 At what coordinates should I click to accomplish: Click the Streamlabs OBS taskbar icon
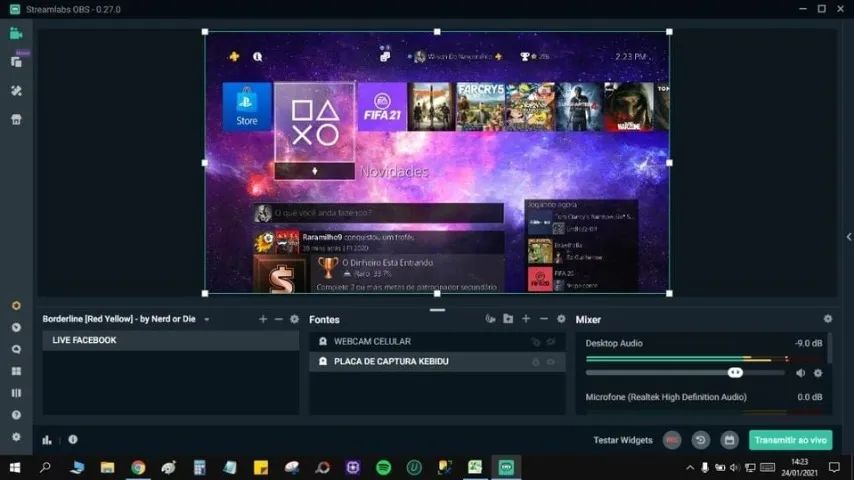click(x=506, y=467)
